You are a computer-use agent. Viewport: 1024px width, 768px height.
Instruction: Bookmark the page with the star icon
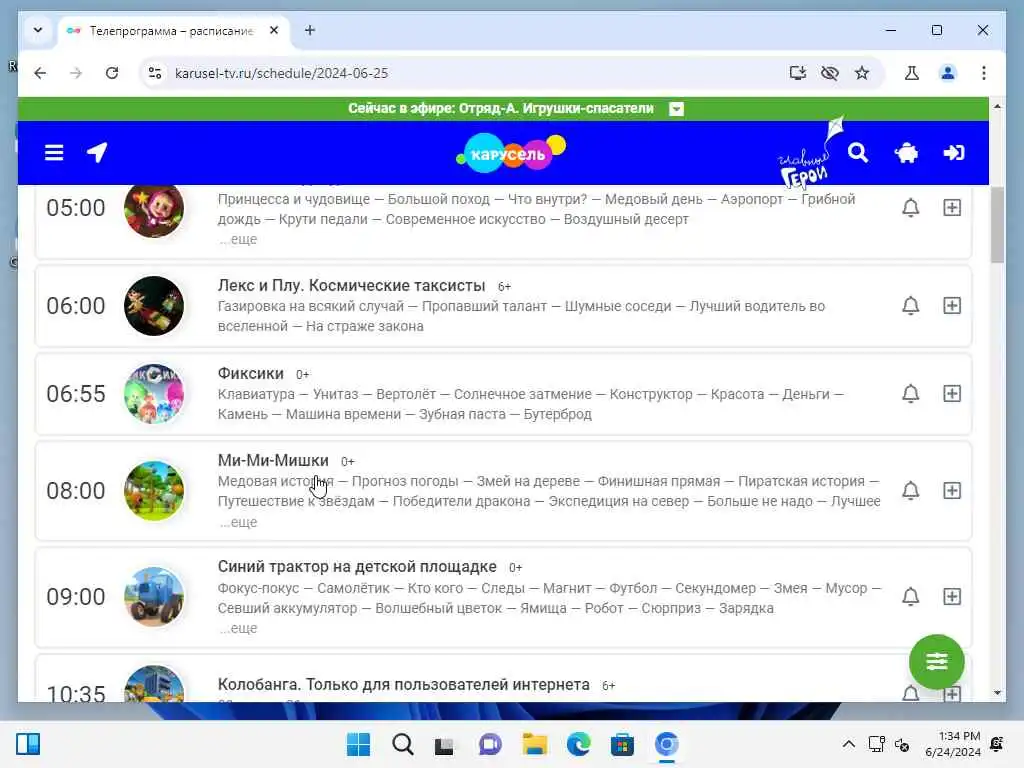(862, 73)
